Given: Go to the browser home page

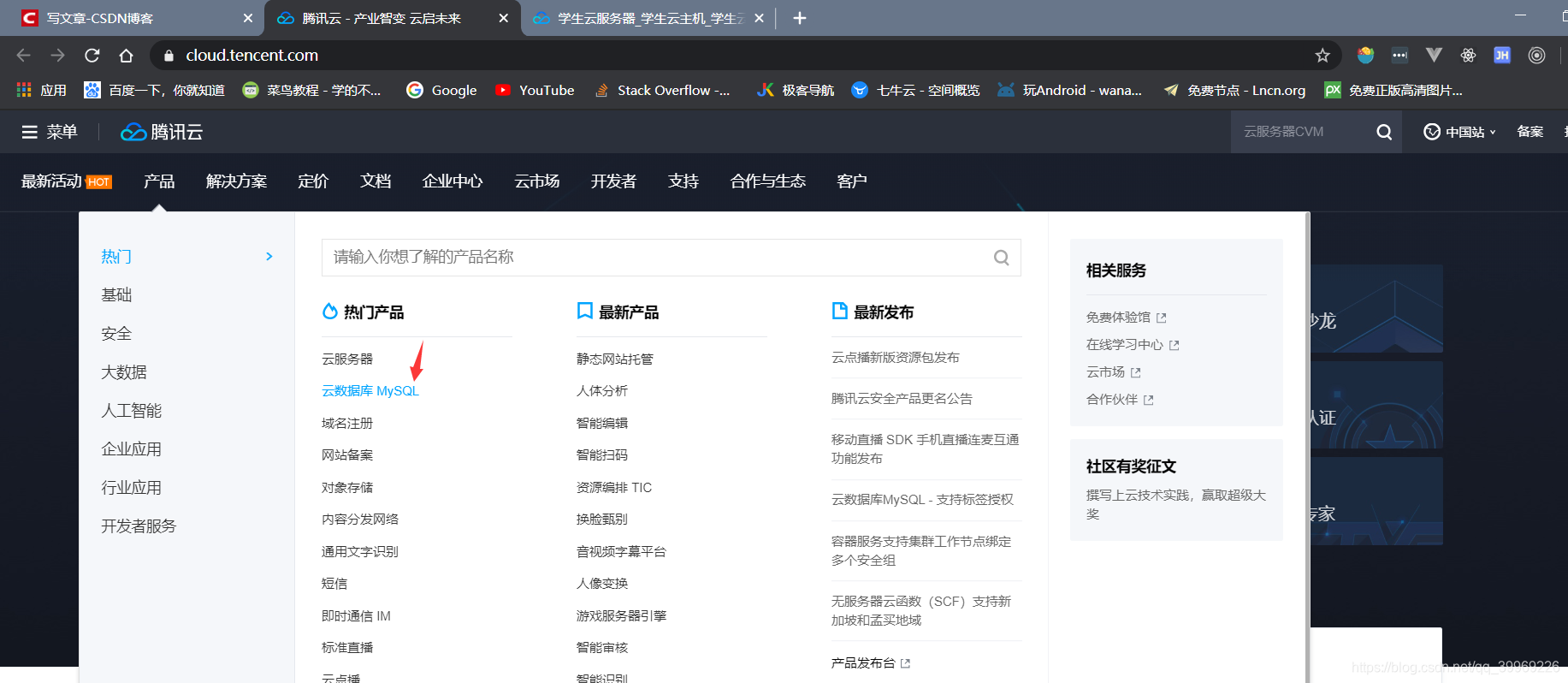Looking at the screenshot, I should (126, 55).
